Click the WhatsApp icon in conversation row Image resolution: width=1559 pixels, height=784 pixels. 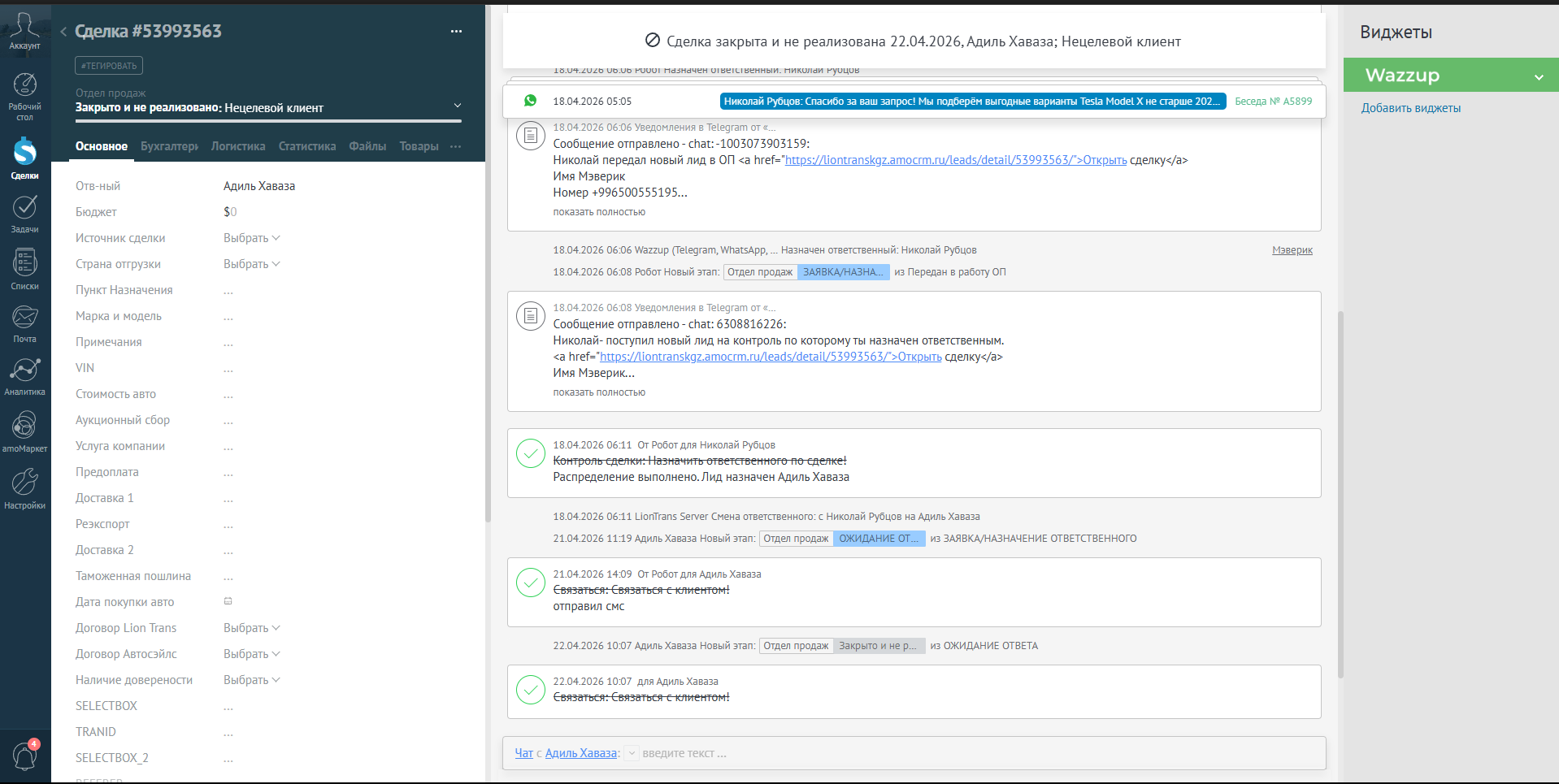(530, 101)
